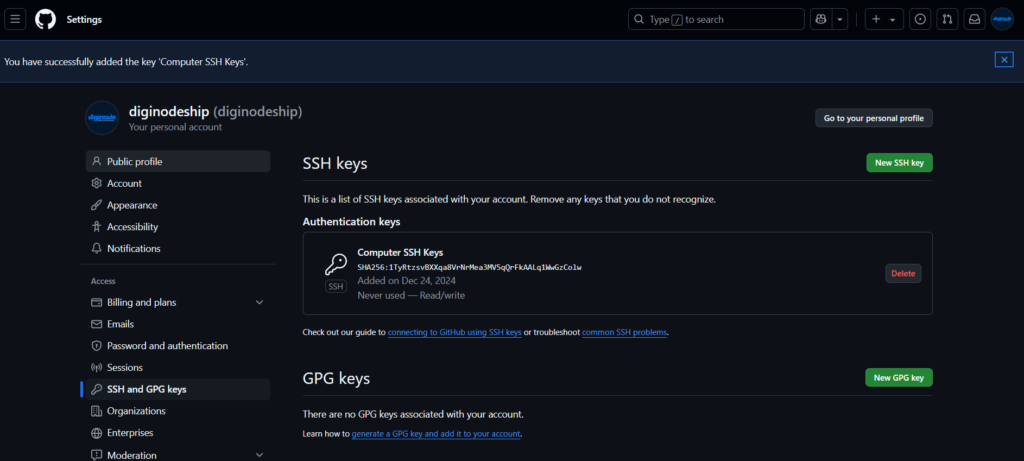Image resolution: width=1024 pixels, height=461 pixels.
Task: Open generate a GPG key guide link
Action: tap(436, 434)
